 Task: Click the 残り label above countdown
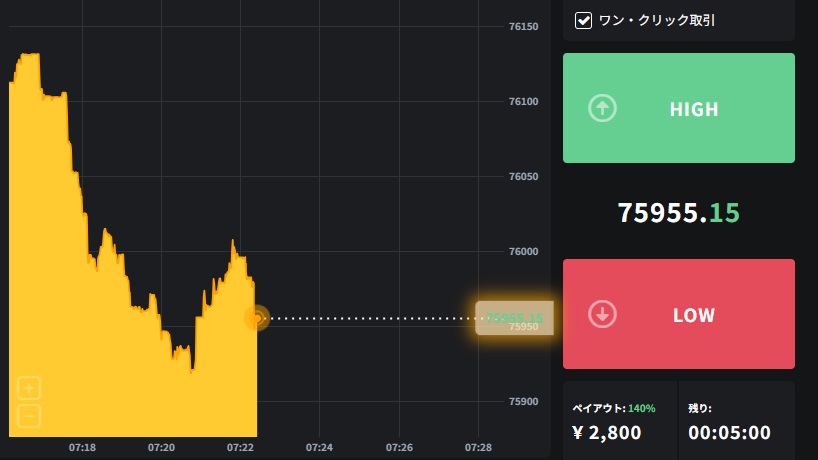[x=699, y=408]
